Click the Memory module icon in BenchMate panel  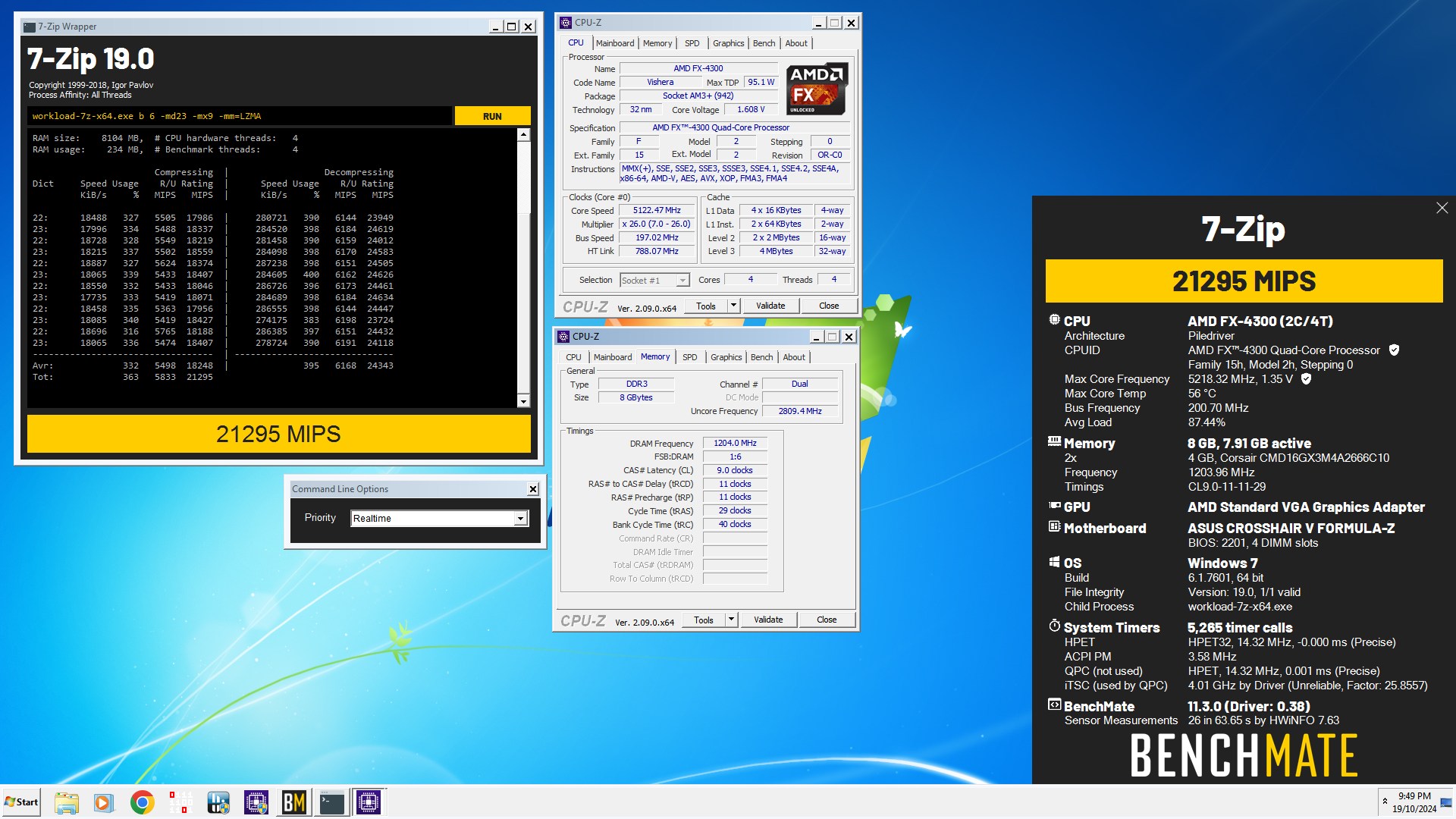point(1054,441)
